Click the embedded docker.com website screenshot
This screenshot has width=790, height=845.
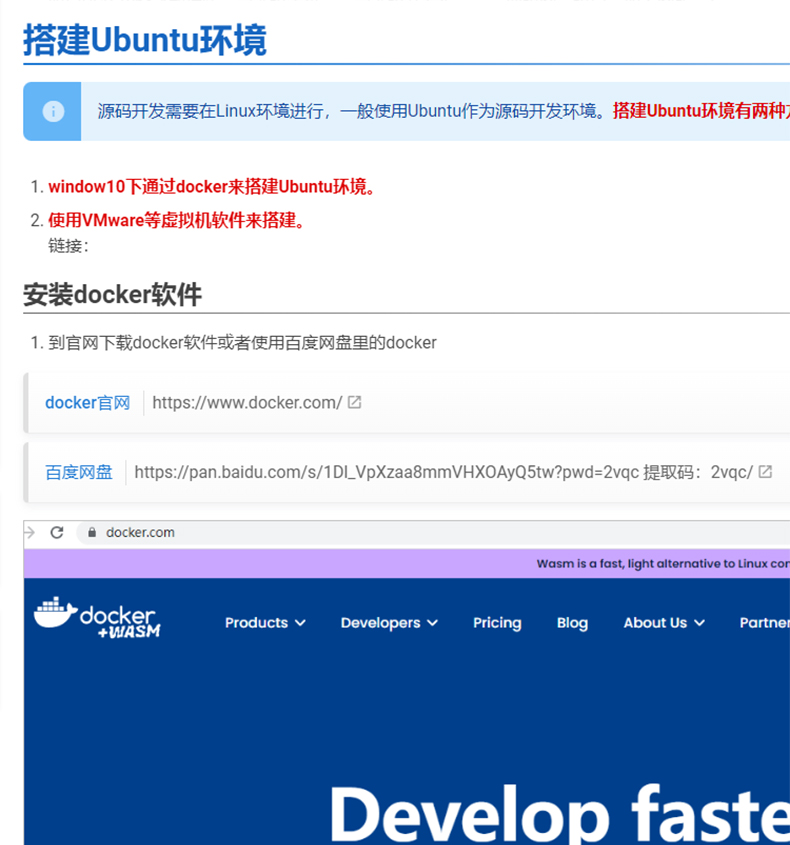(x=407, y=683)
